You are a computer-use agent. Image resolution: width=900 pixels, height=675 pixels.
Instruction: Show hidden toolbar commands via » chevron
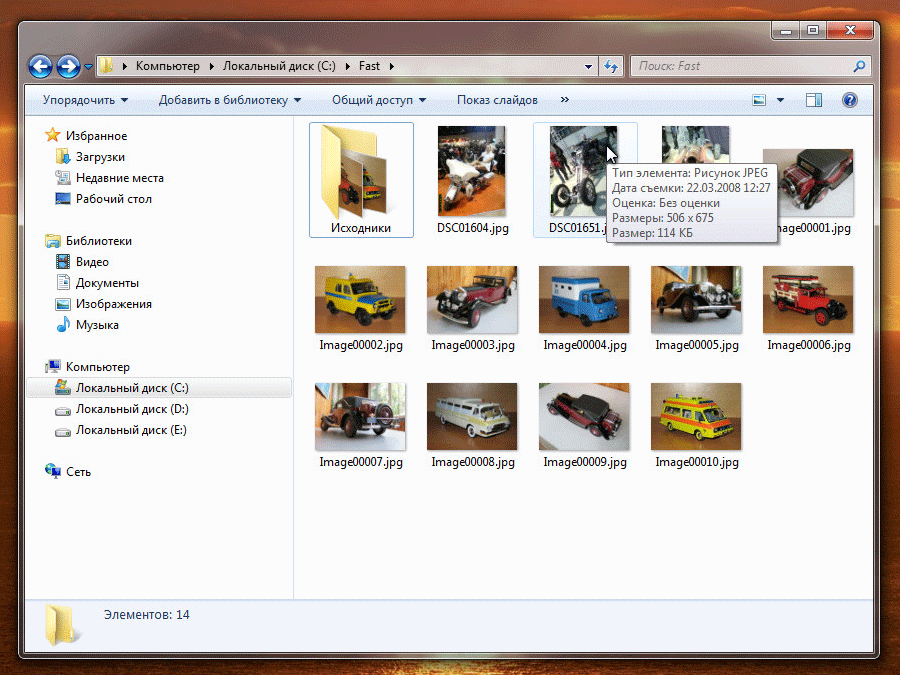pos(565,100)
